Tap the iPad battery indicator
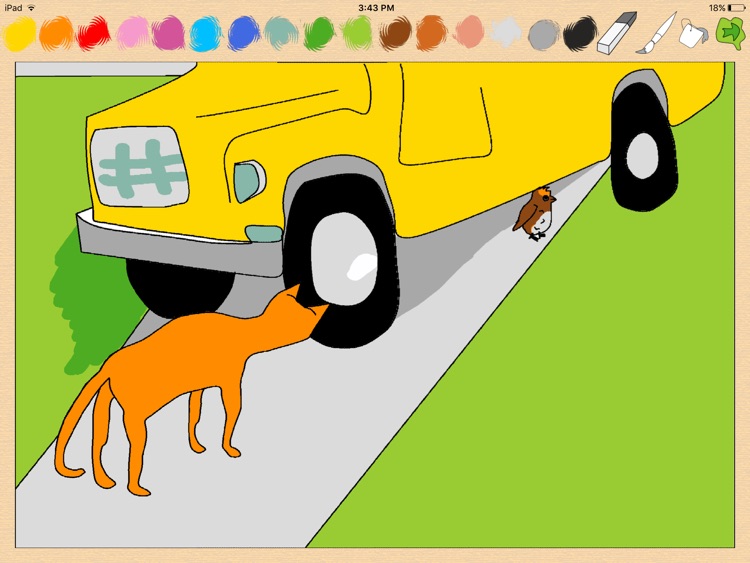This screenshot has width=750, height=563. click(736, 8)
